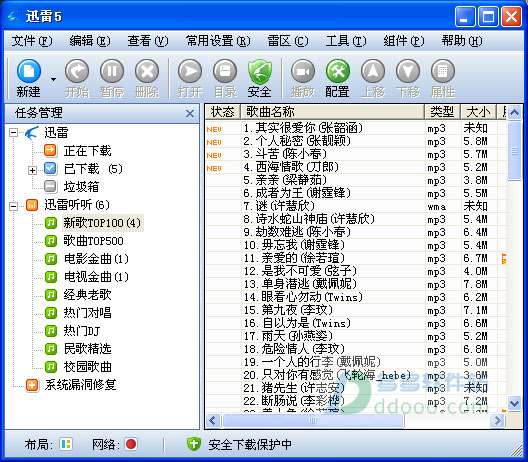The image size is (528, 462).
Task: Open the 常用设置(R) menu
Action: (x=218, y=41)
